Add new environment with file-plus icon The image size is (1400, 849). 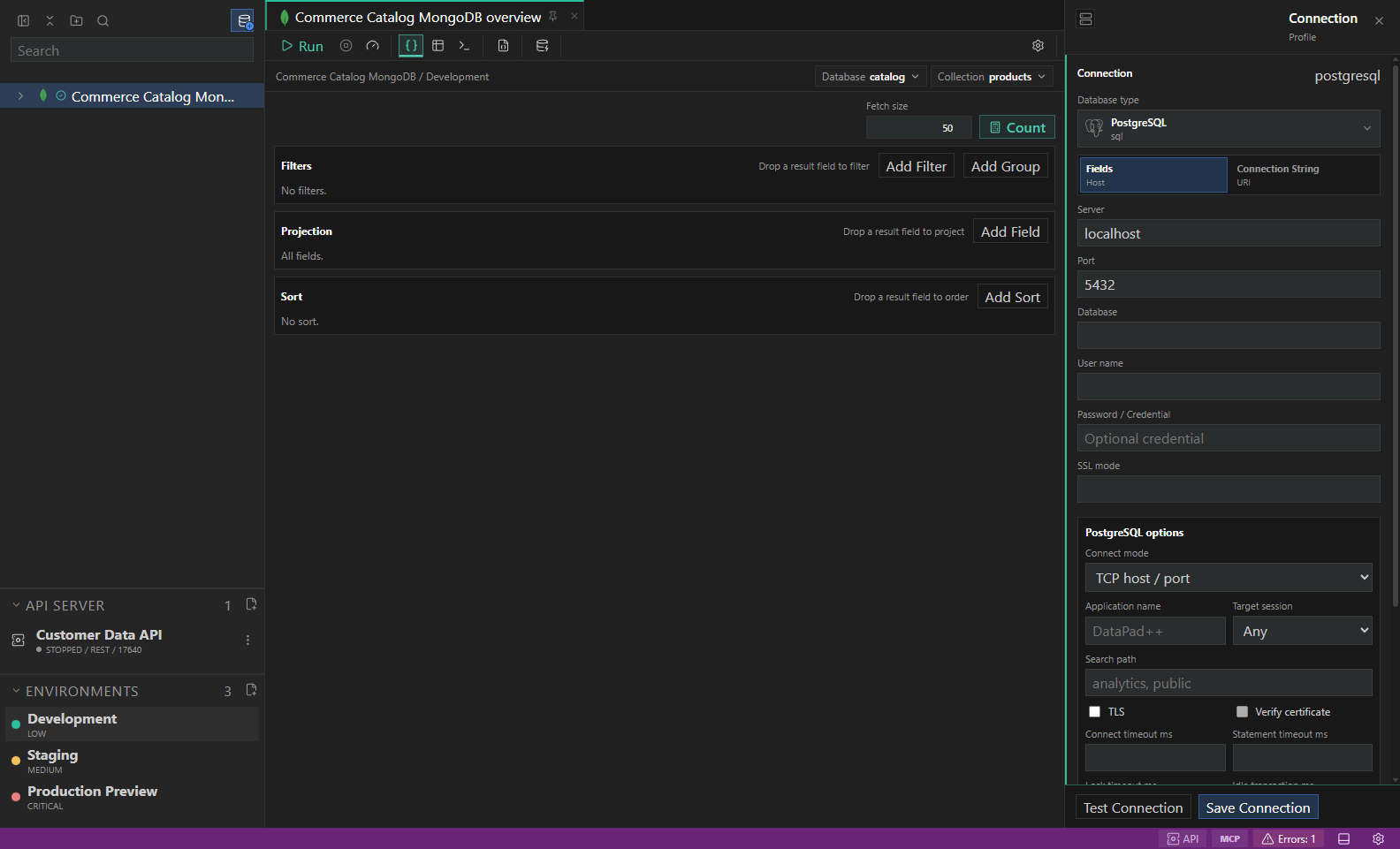coord(251,690)
